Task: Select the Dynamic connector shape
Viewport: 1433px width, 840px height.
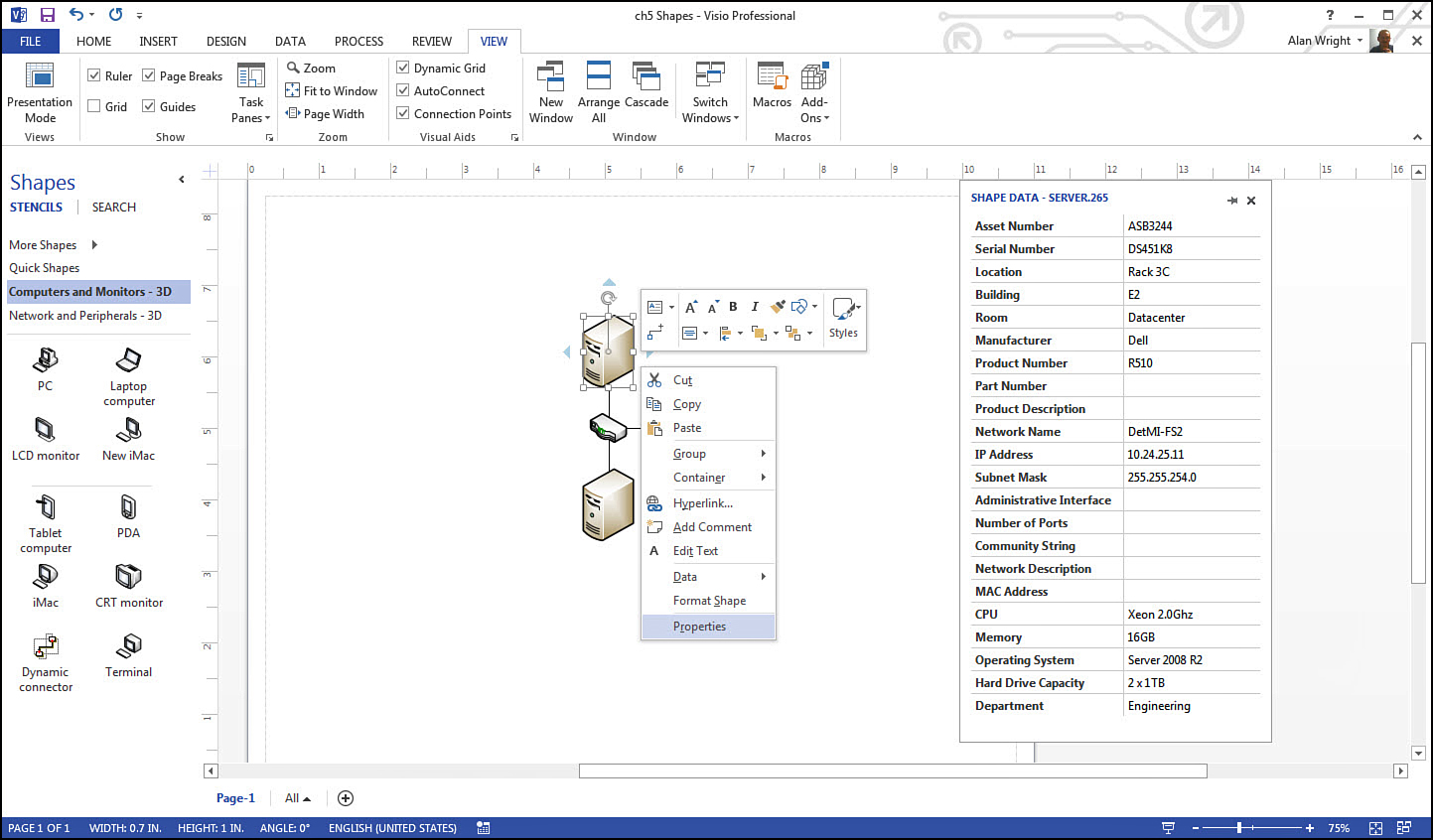Action: pos(46,663)
